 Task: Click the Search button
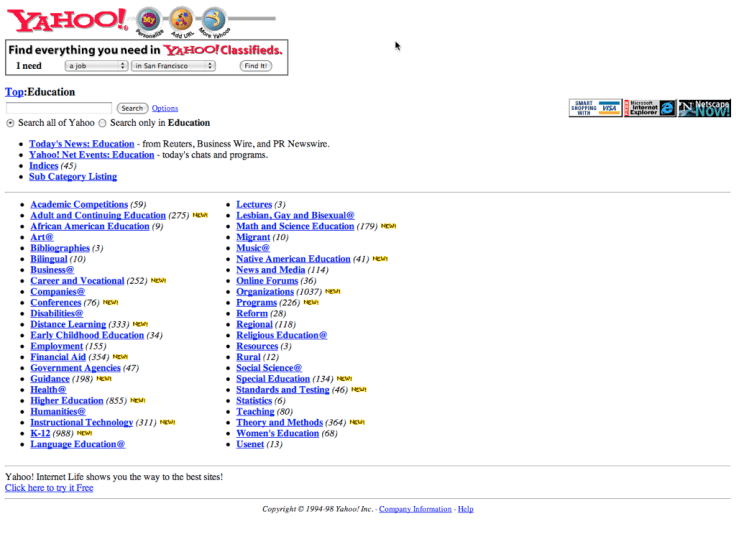coord(132,108)
